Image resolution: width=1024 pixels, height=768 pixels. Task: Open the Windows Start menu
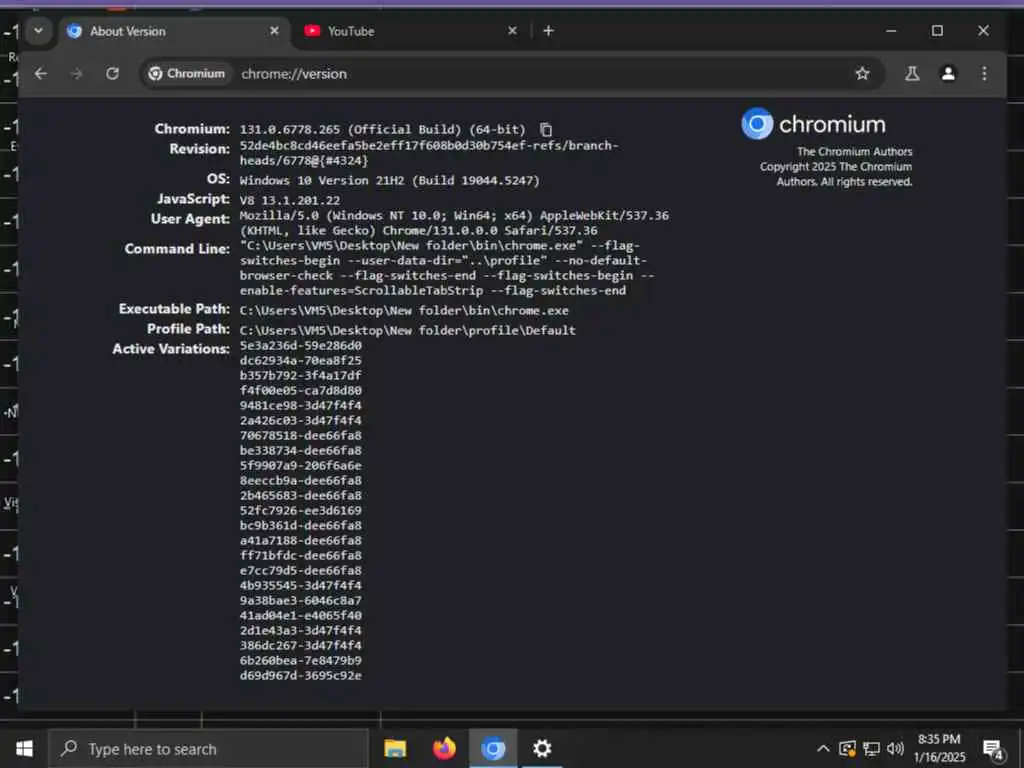pos(24,748)
